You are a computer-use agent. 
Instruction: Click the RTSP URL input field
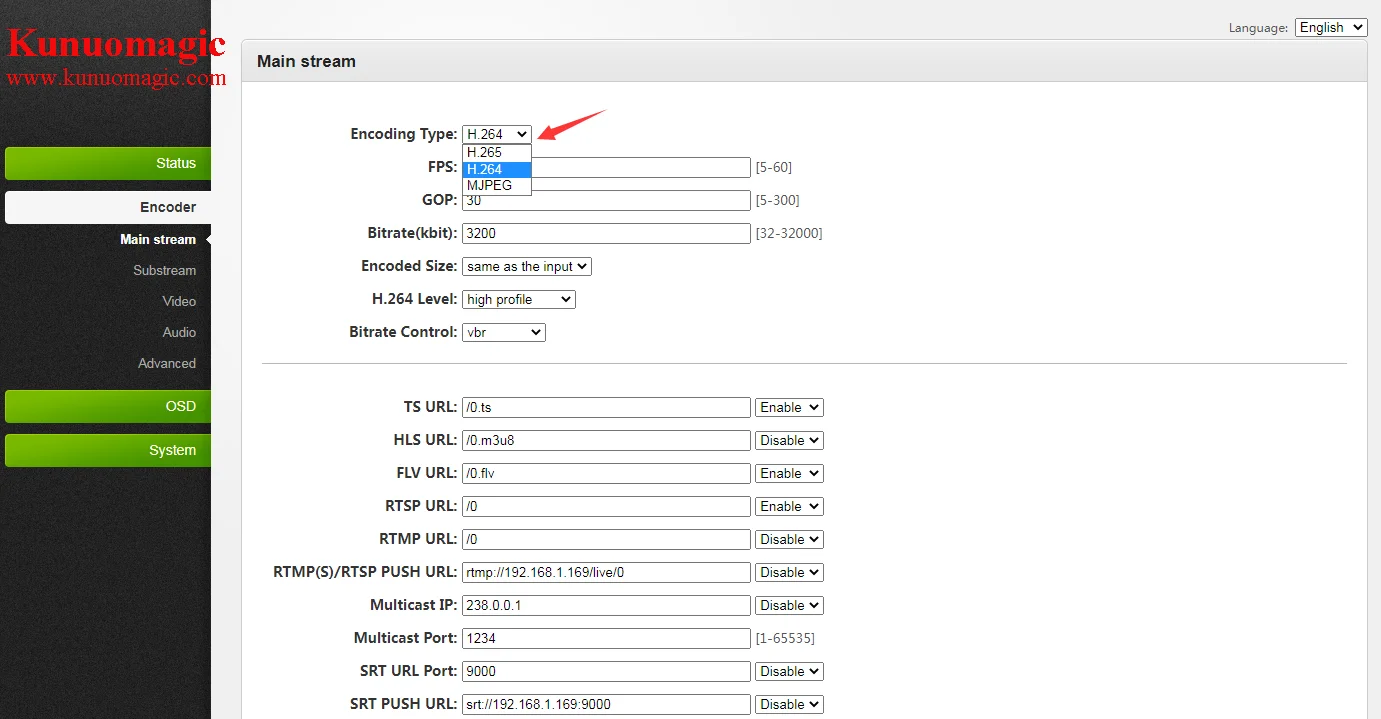coord(606,506)
